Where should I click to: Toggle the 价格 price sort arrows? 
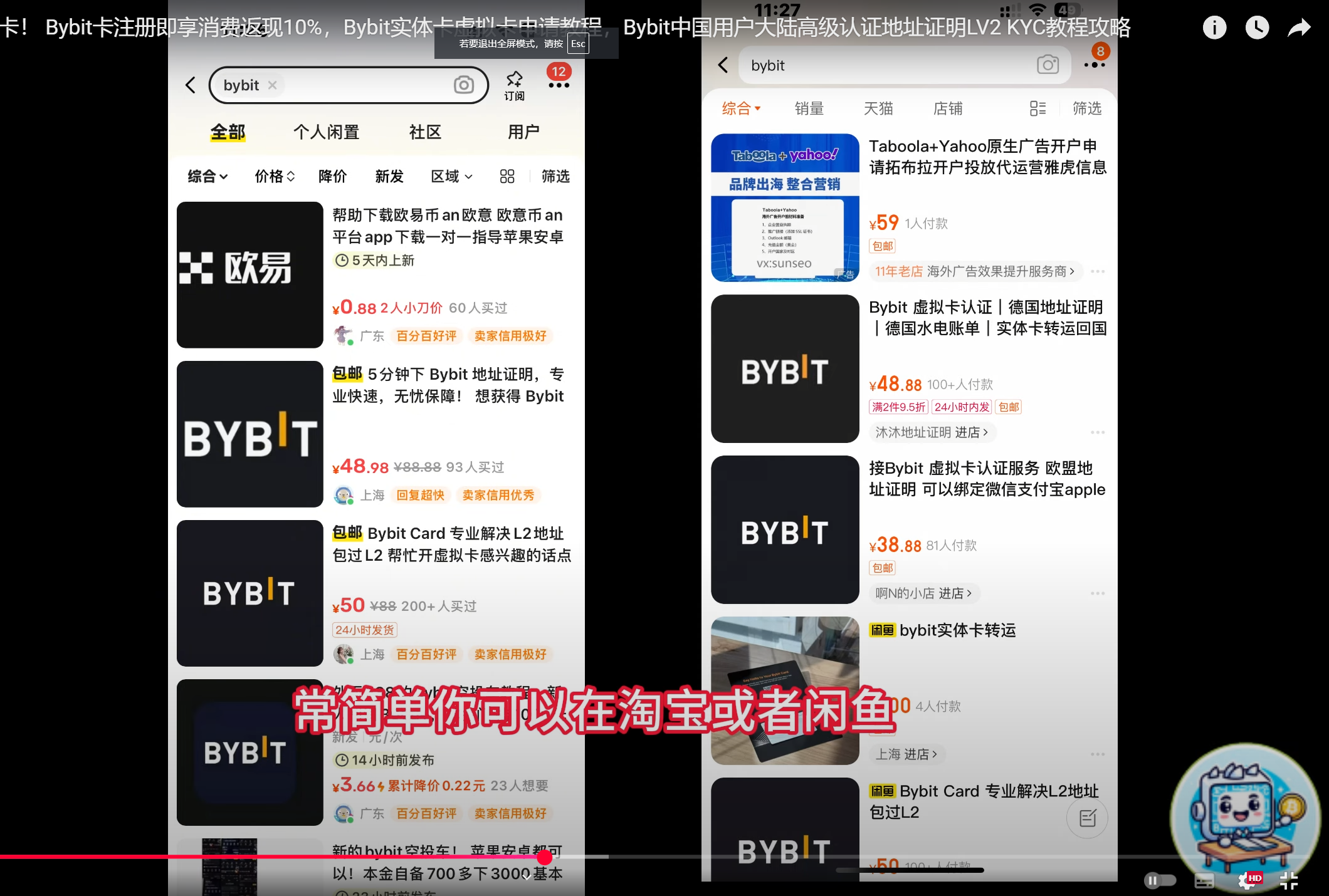click(x=275, y=177)
